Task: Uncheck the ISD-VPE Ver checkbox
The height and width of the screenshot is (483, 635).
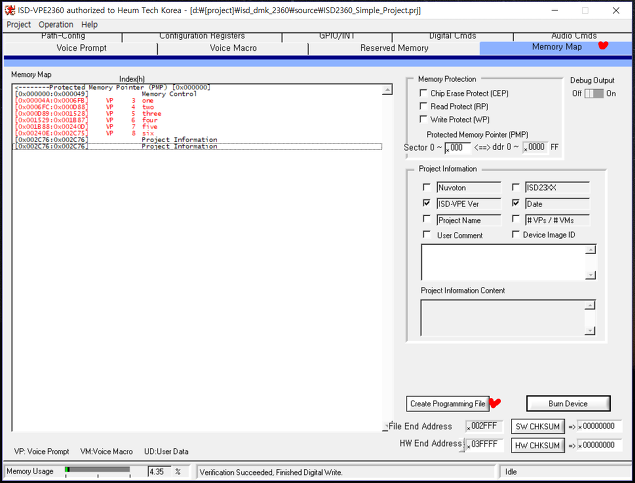Action: [x=426, y=203]
